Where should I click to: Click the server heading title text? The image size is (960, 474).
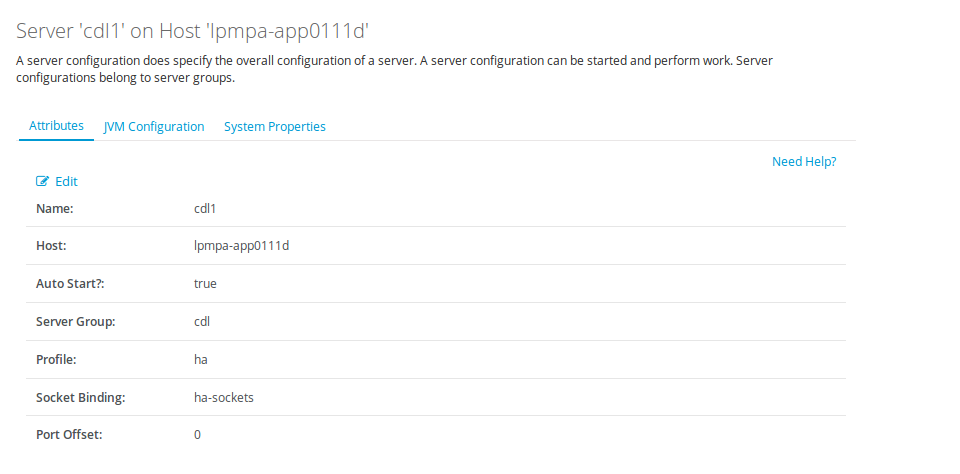pyautogui.click(x=200, y=30)
